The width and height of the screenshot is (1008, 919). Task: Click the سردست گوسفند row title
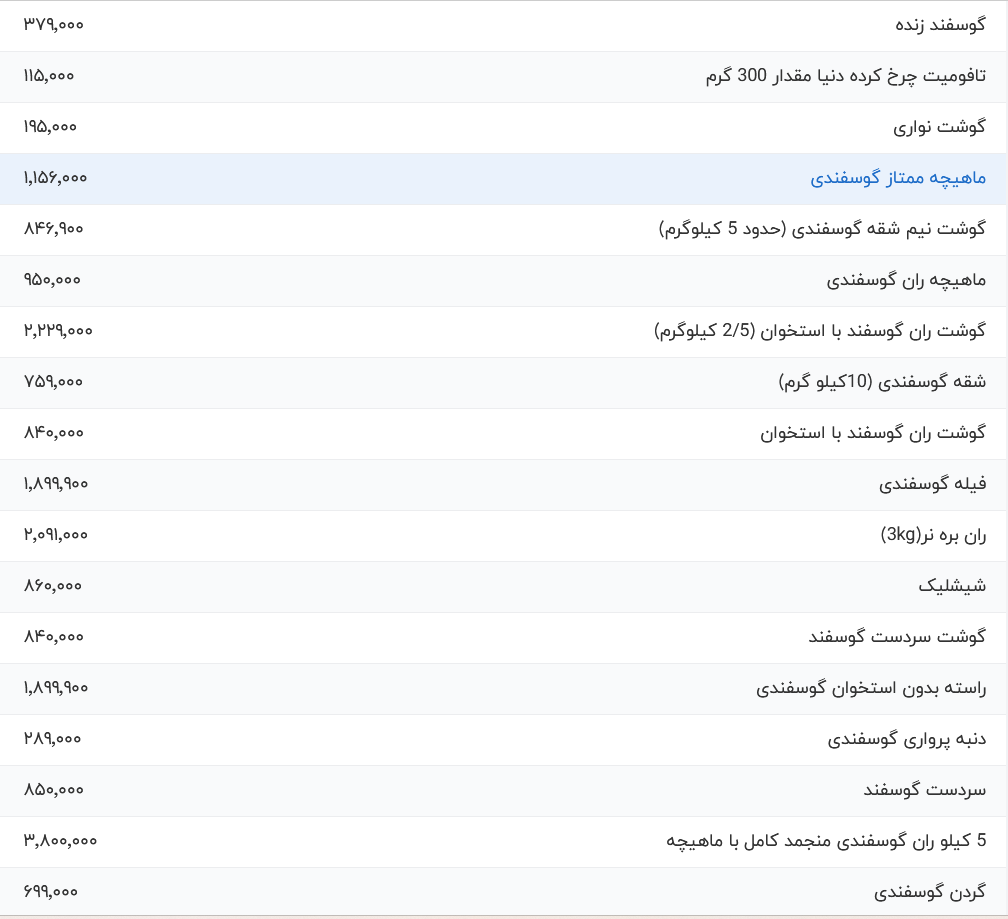click(924, 790)
